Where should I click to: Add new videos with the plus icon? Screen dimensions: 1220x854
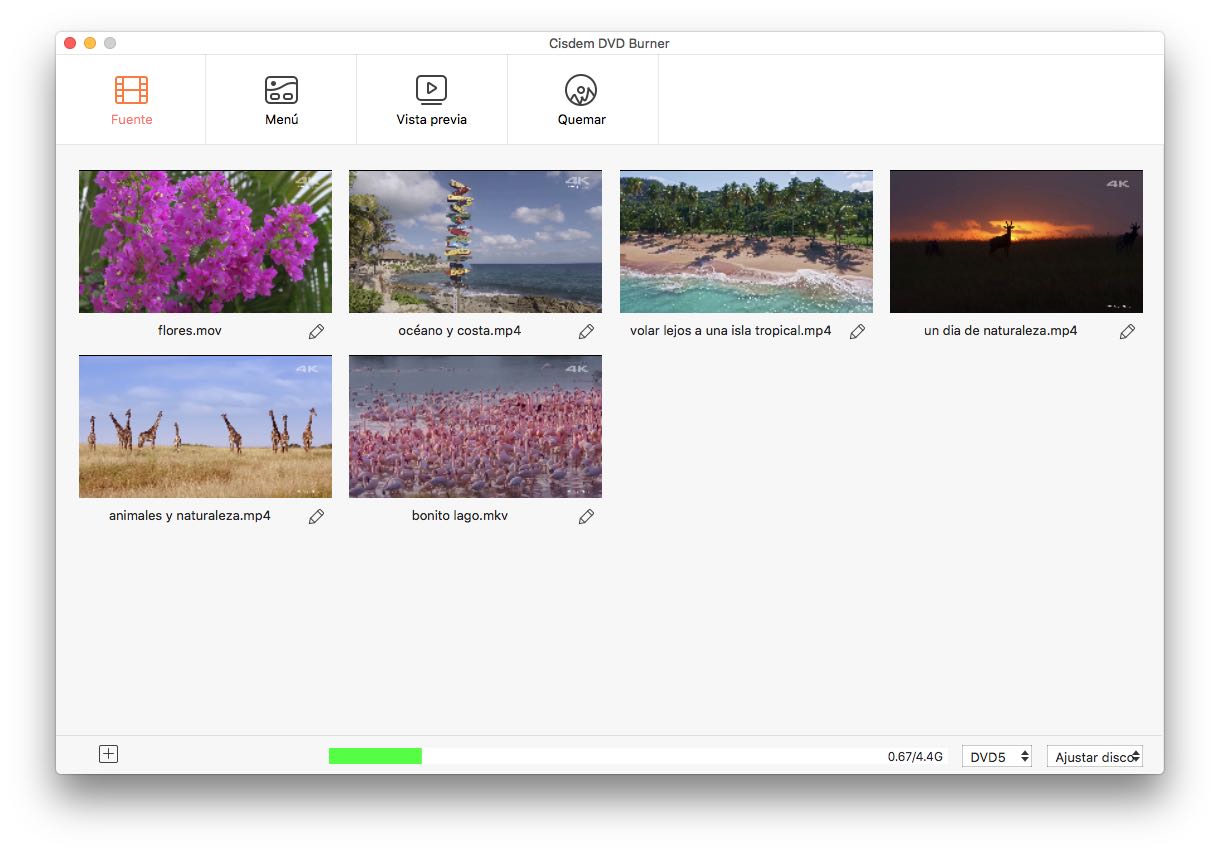pyautogui.click(x=107, y=754)
